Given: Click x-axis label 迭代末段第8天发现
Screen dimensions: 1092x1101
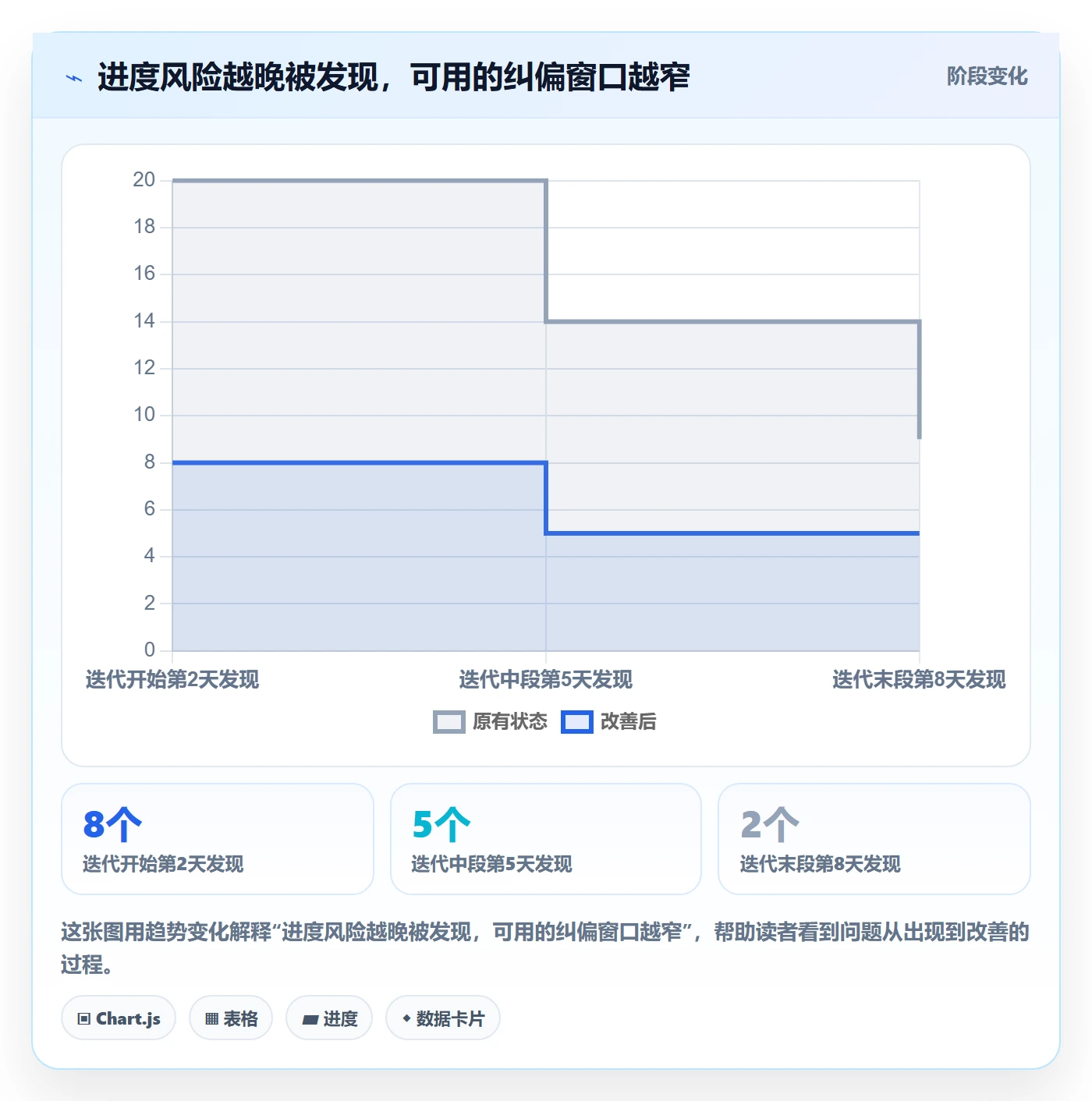Looking at the screenshot, I should [920, 680].
